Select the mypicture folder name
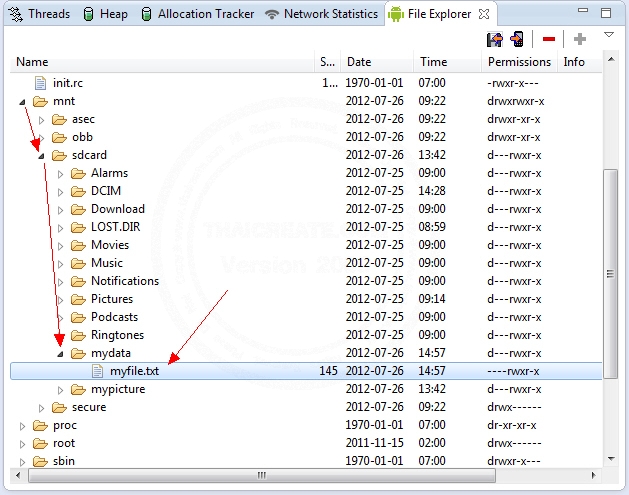Viewport: 629px width, 495px height. (118, 389)
